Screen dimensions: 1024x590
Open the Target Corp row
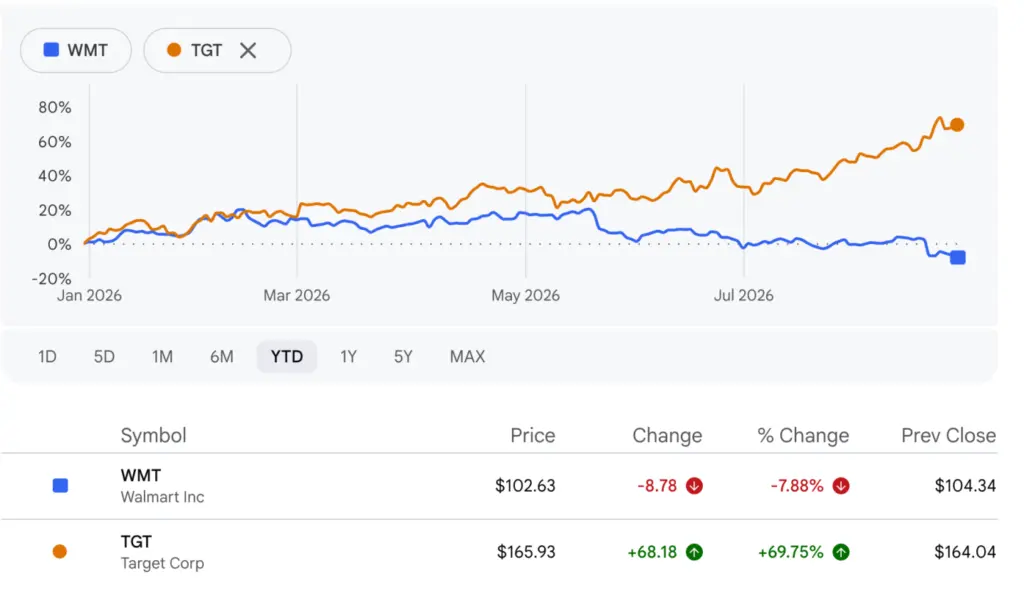point(500,553)
